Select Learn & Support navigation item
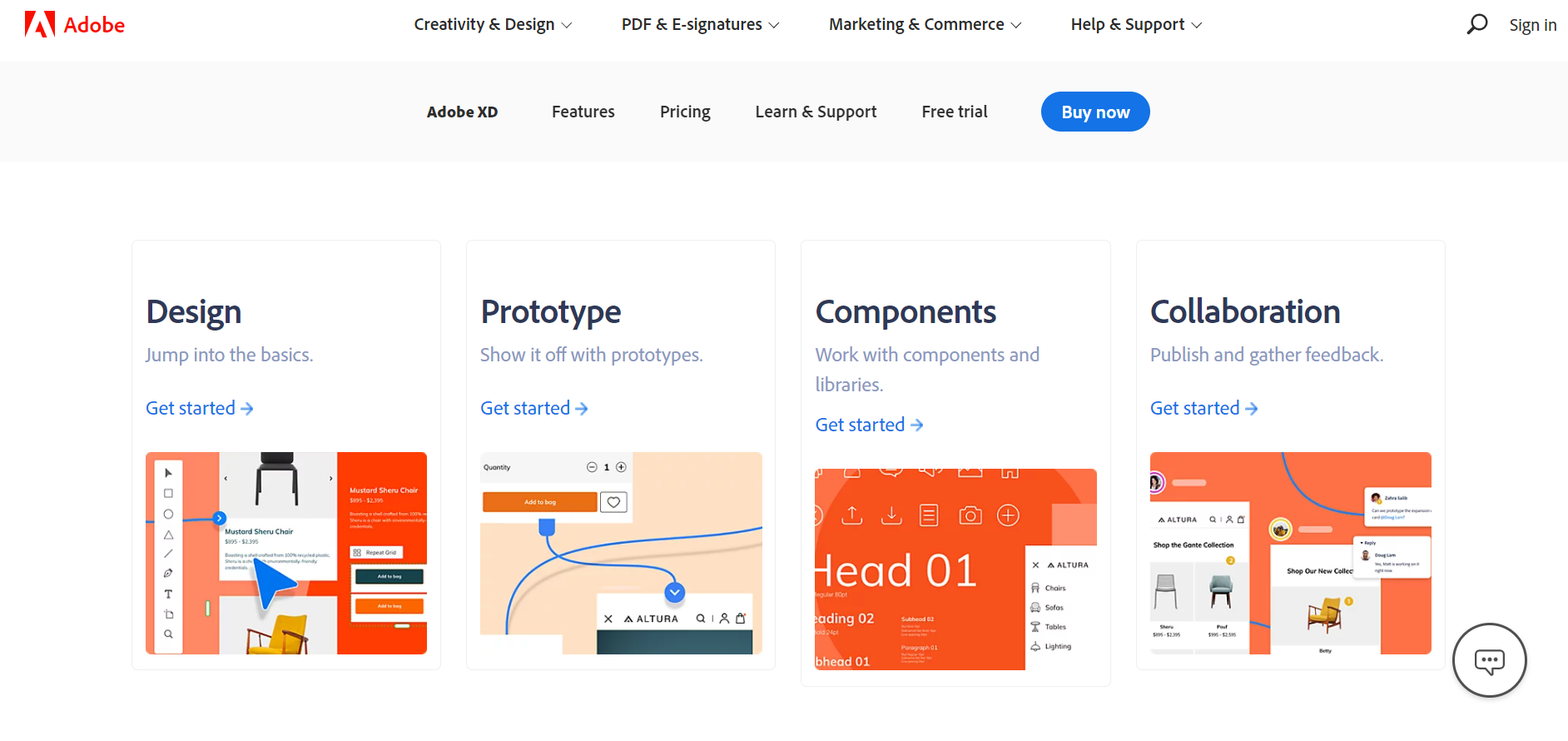Viewport: 1568px width, 741px height. coord(816,112)
